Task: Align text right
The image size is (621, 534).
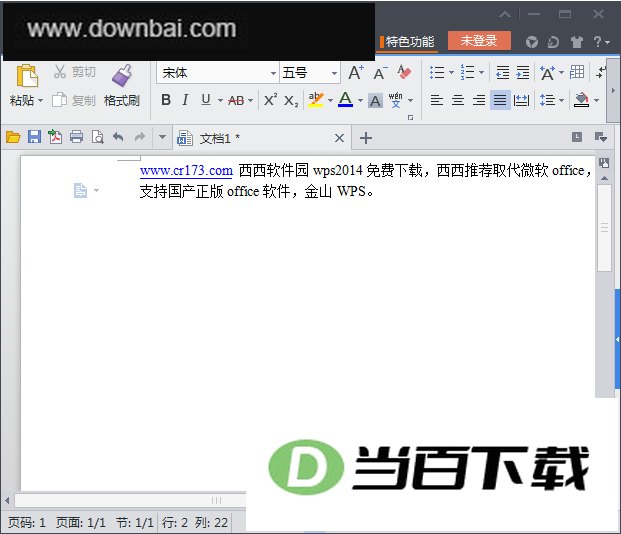Action: tap(479, 100)
